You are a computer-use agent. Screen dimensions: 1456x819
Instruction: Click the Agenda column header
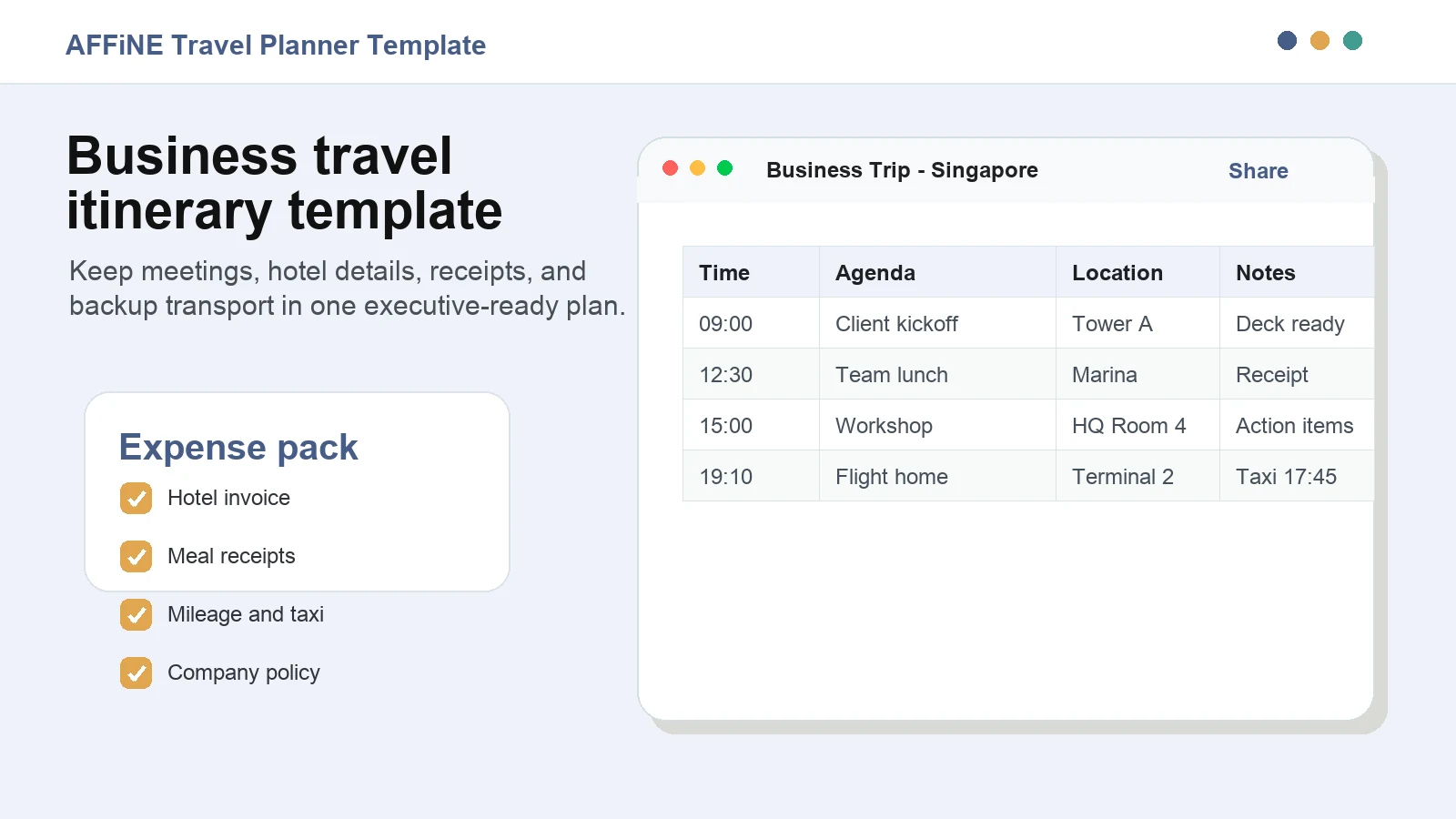938,272
